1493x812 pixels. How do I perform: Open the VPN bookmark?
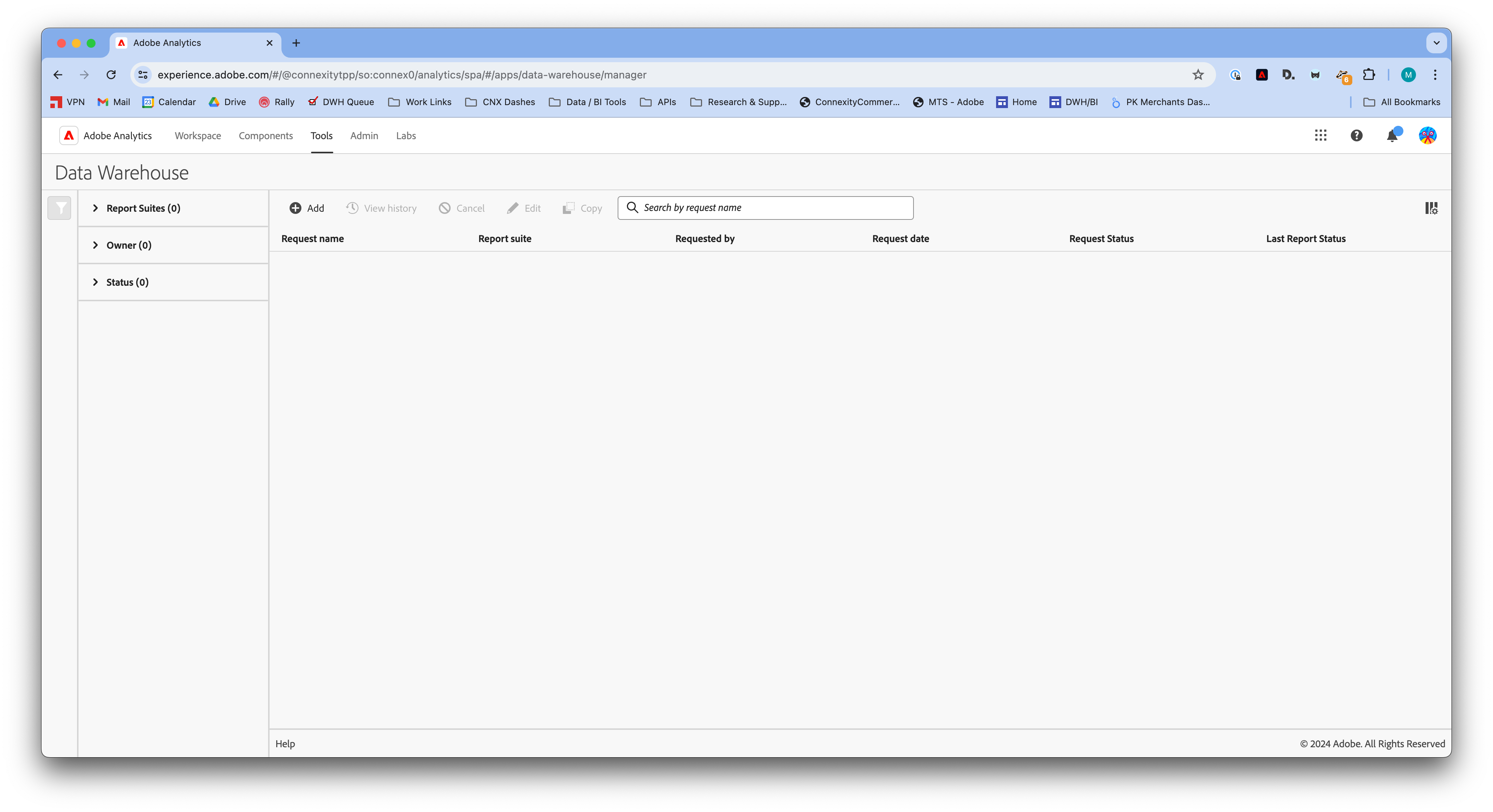click(67, 102)
